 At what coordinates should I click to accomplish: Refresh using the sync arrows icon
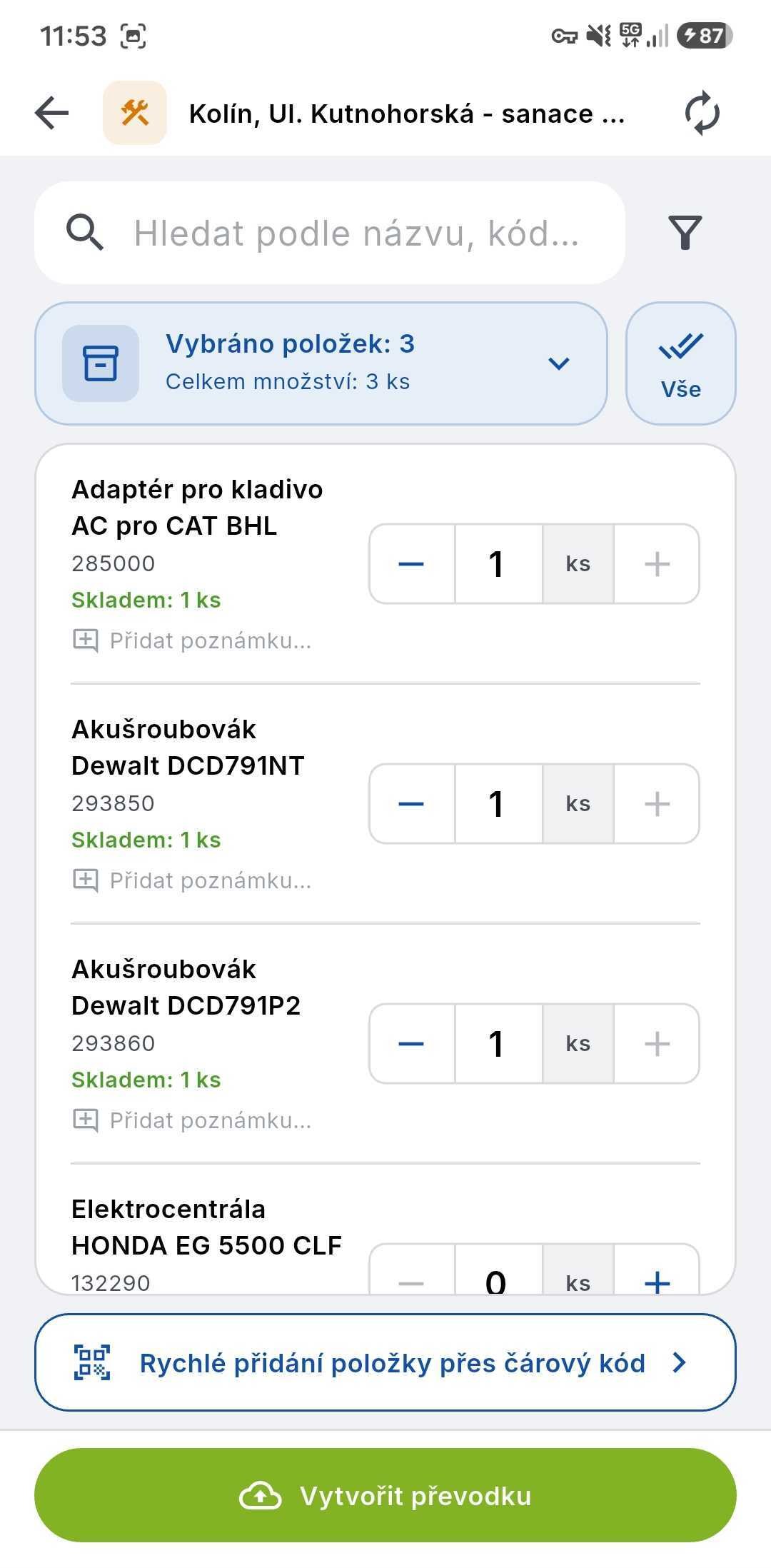702,113
